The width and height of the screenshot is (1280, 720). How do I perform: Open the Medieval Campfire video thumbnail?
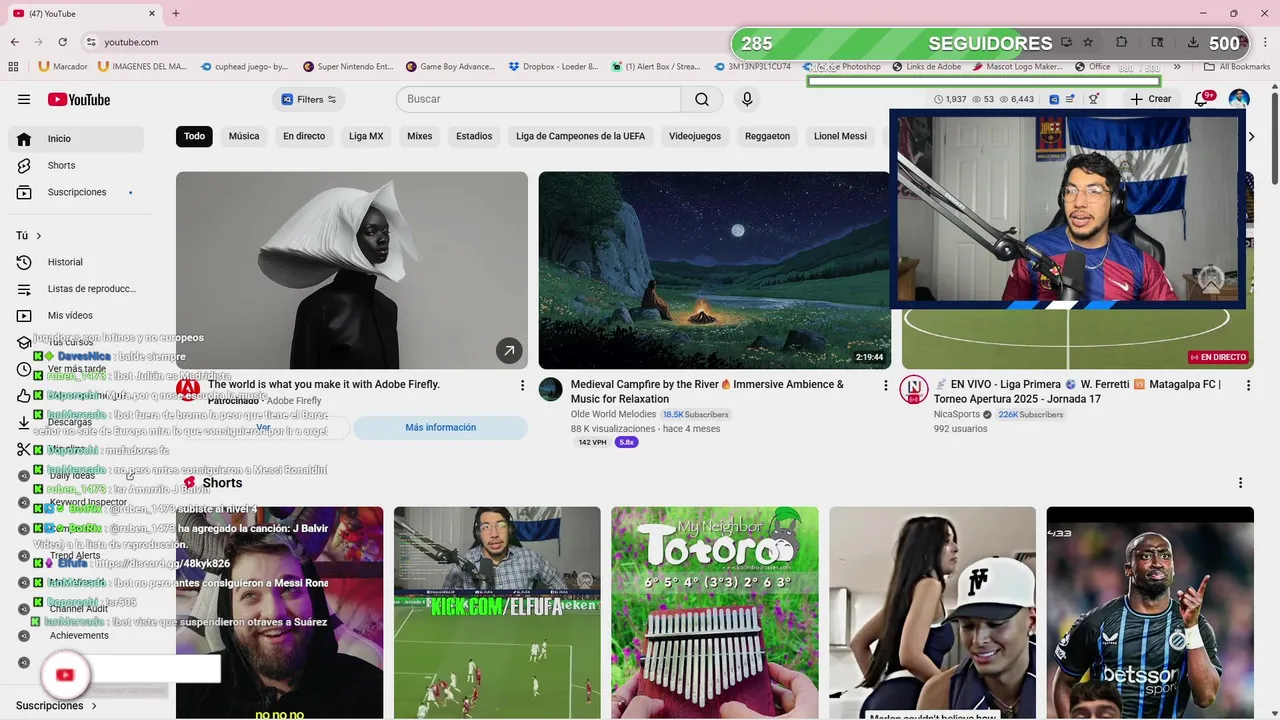pos(714,270)
